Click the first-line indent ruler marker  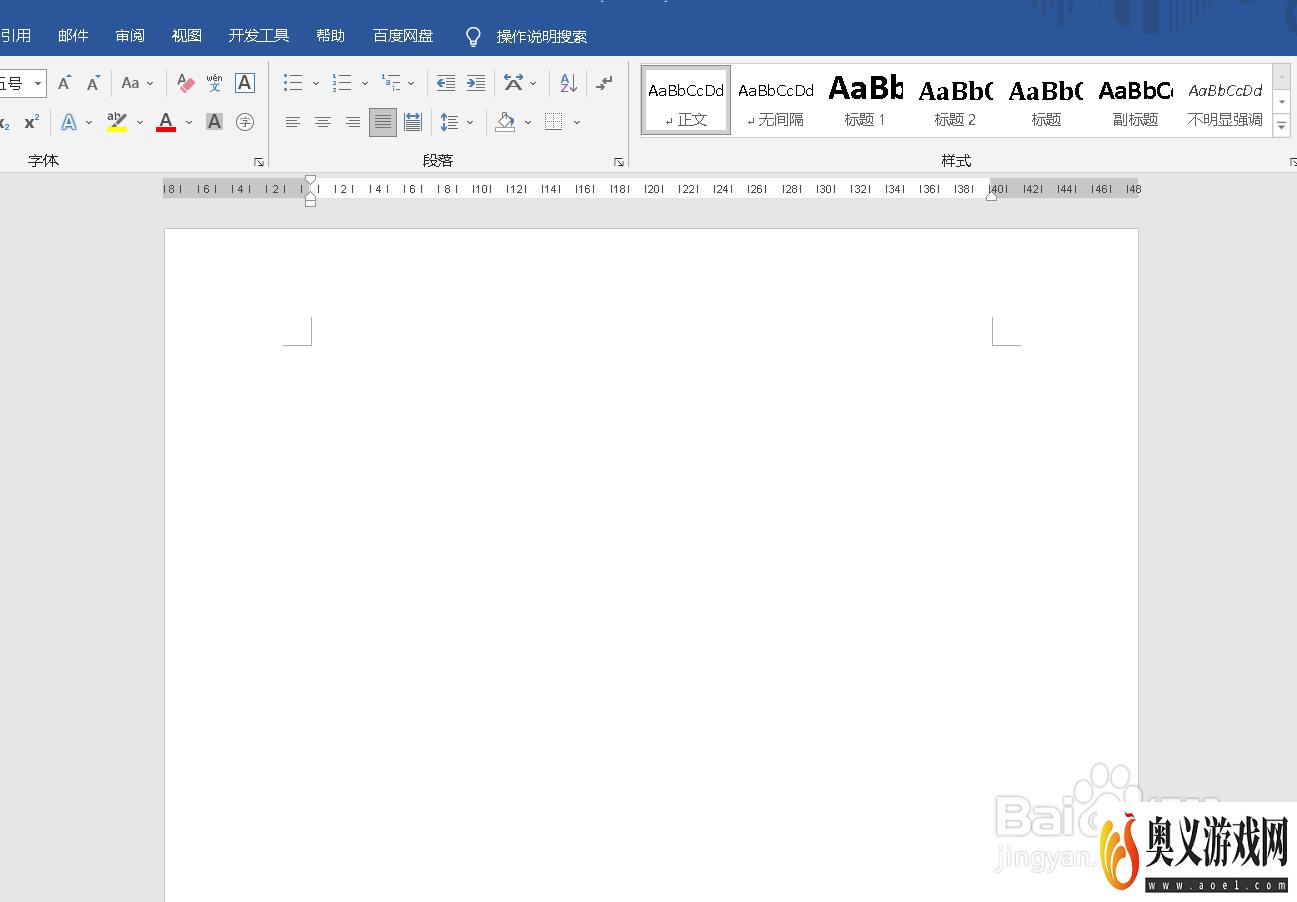311,181
